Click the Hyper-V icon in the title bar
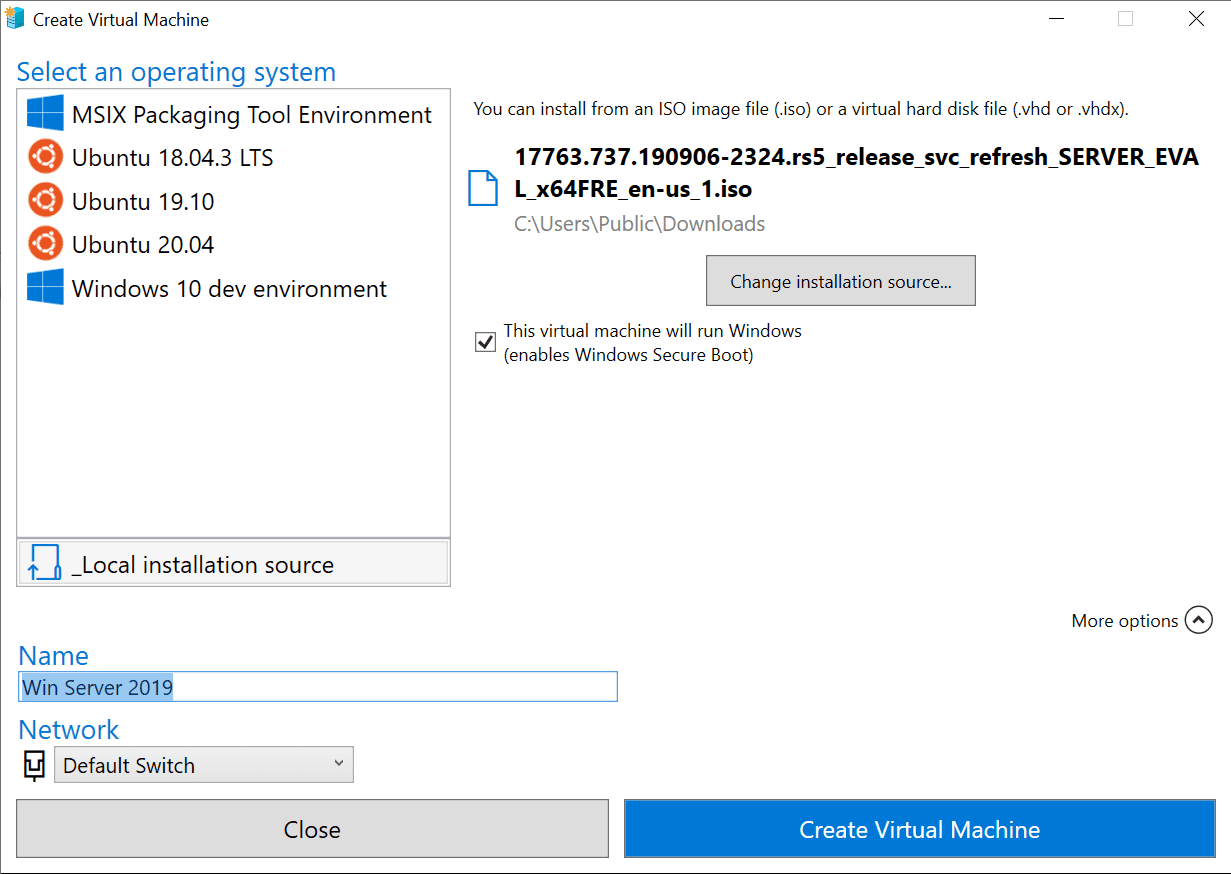 pyautogui.click(x=15, y=18)
